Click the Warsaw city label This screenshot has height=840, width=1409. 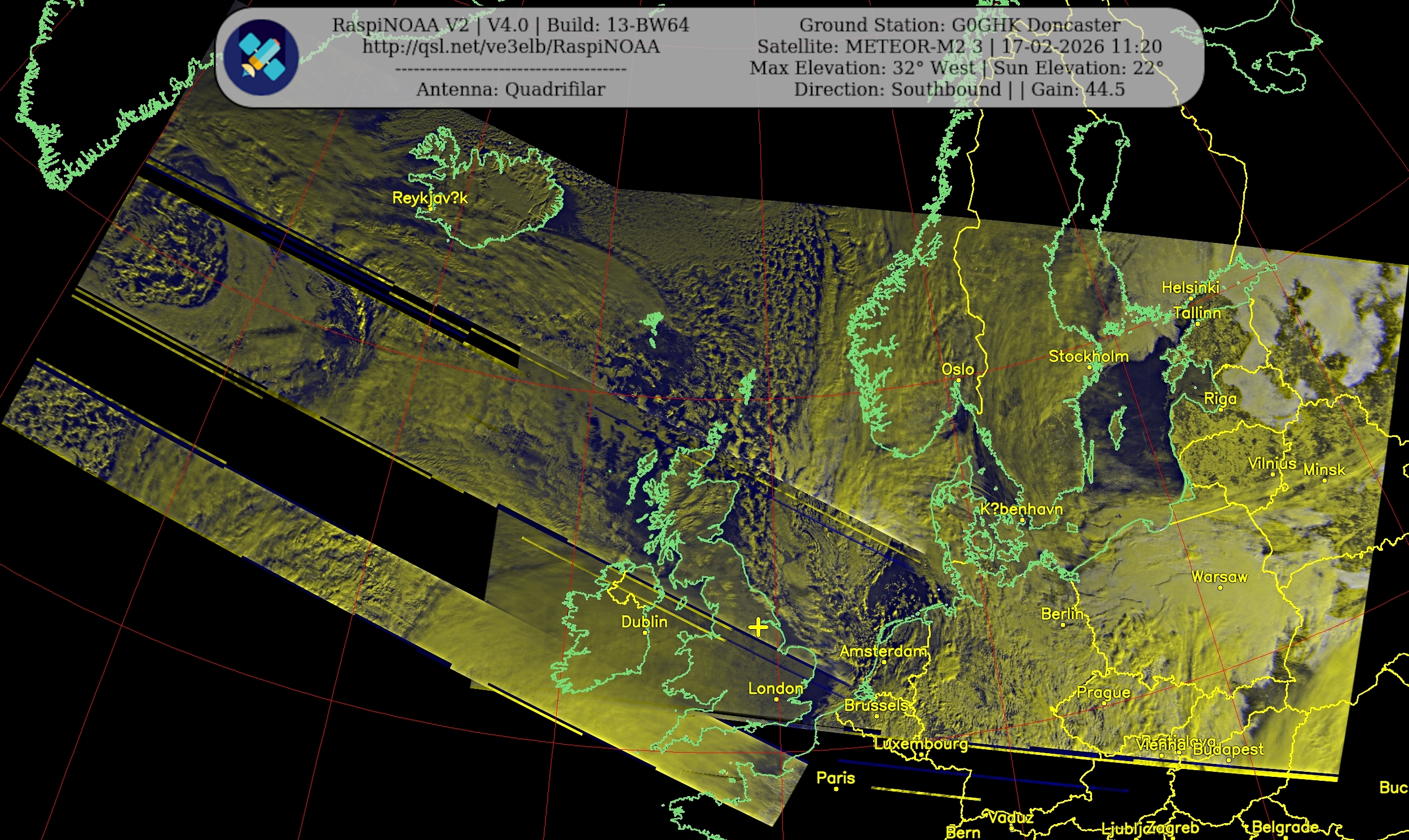[1219, 577]
